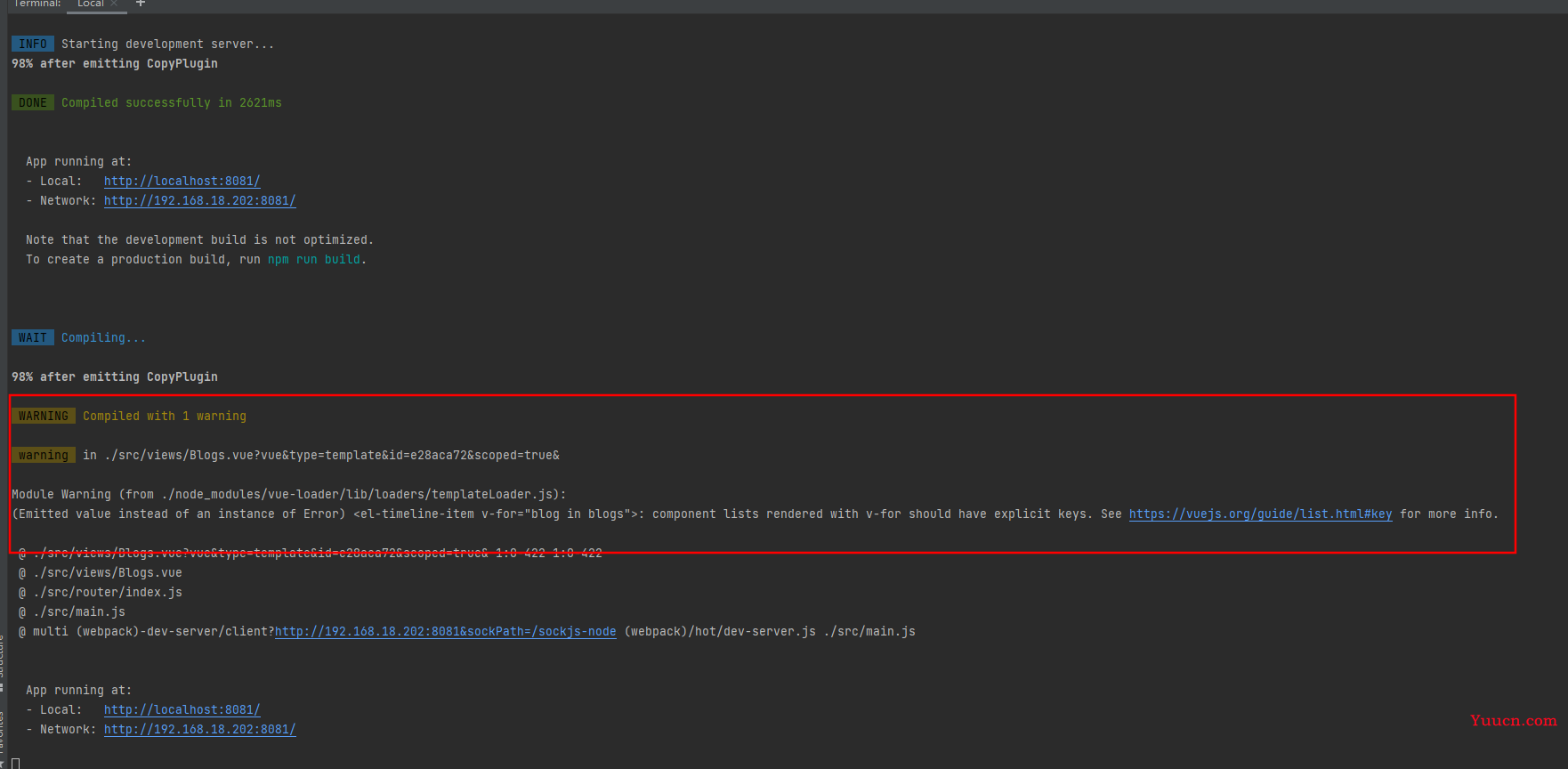The image size is (1568, 769).
Task: Click first '98% after emitting CopyPlugin' line
Action: click(x=114, y=63)
